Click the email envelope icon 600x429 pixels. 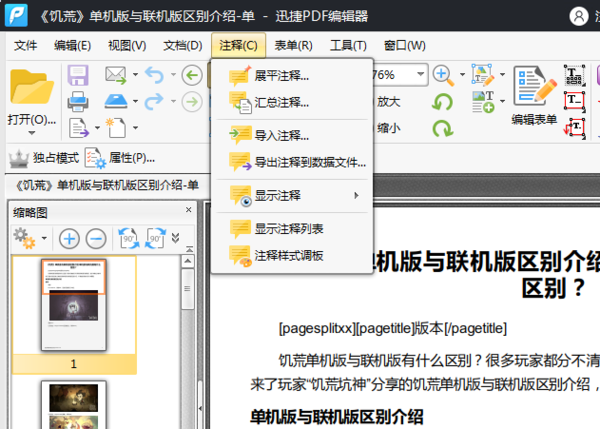[116, 75]
